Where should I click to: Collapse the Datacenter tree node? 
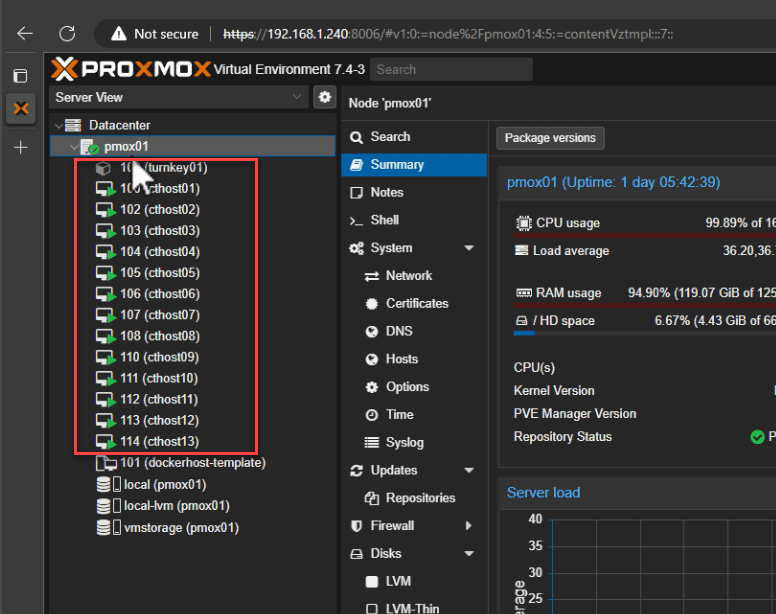pos(59,125)
